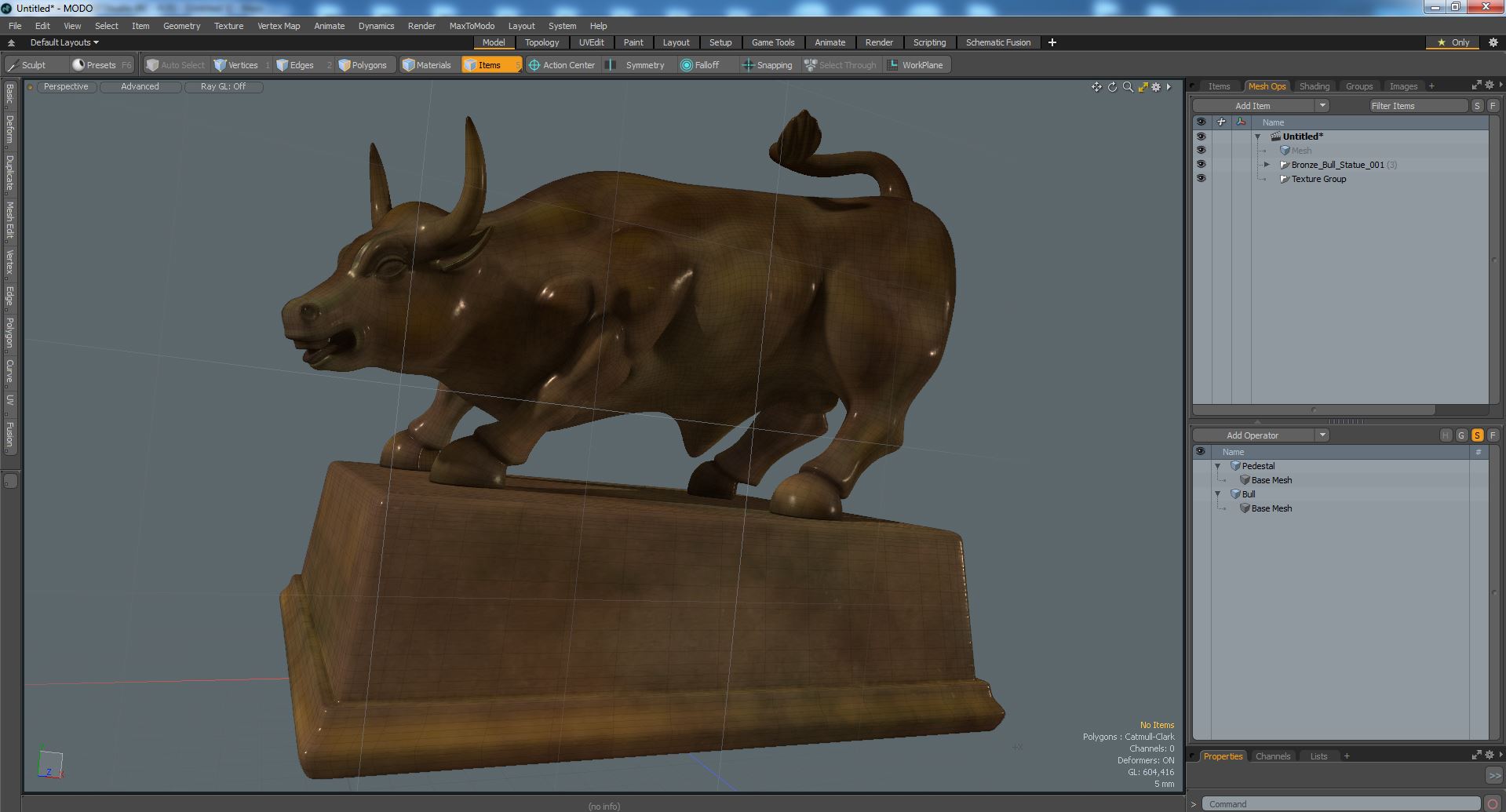Image resolution: width=1506 pixels, height=812 pixels.
Task: Collapse the Untitled scene tree
Action: [x=1258, y=137]
